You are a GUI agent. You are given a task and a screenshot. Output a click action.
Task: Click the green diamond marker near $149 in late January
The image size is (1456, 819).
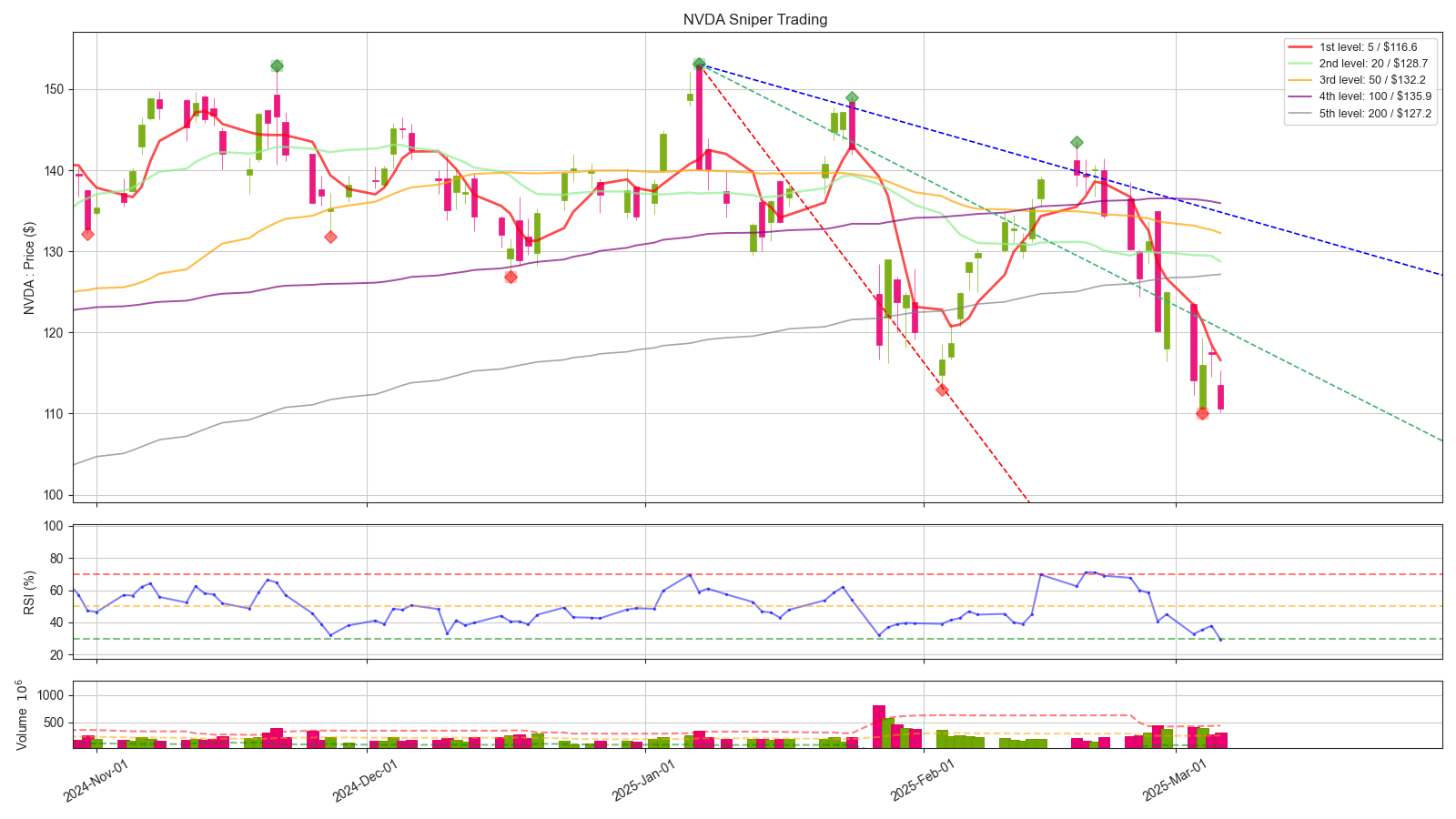pos(852,97)
